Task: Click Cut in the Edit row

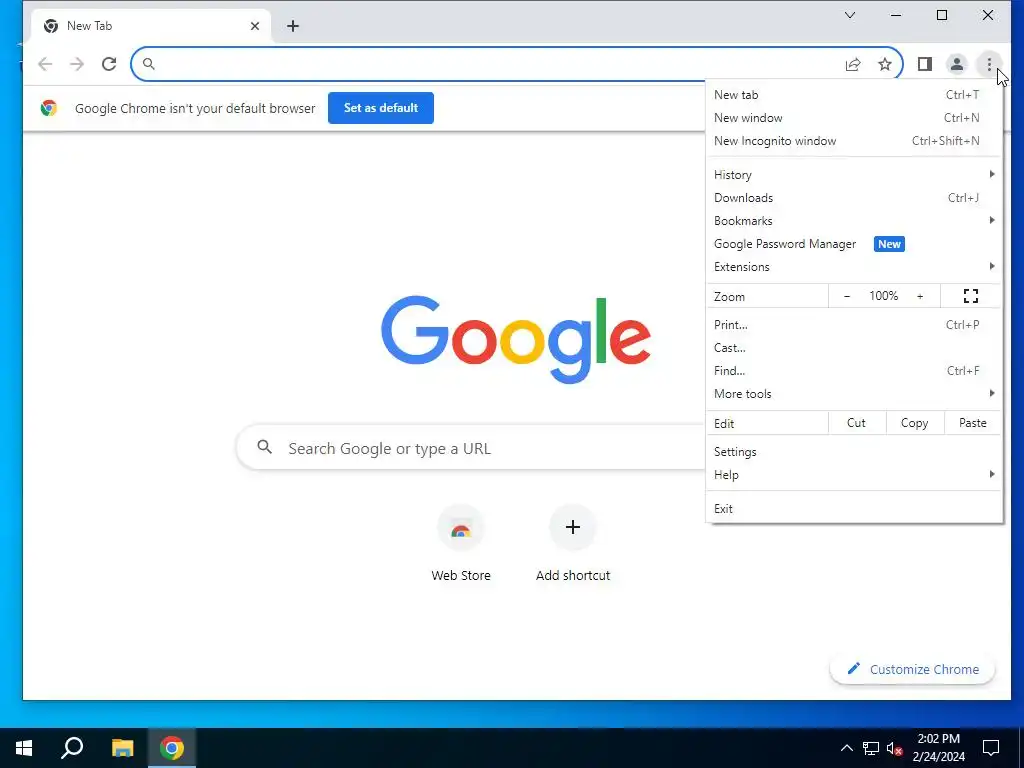Action: [857, 423]
